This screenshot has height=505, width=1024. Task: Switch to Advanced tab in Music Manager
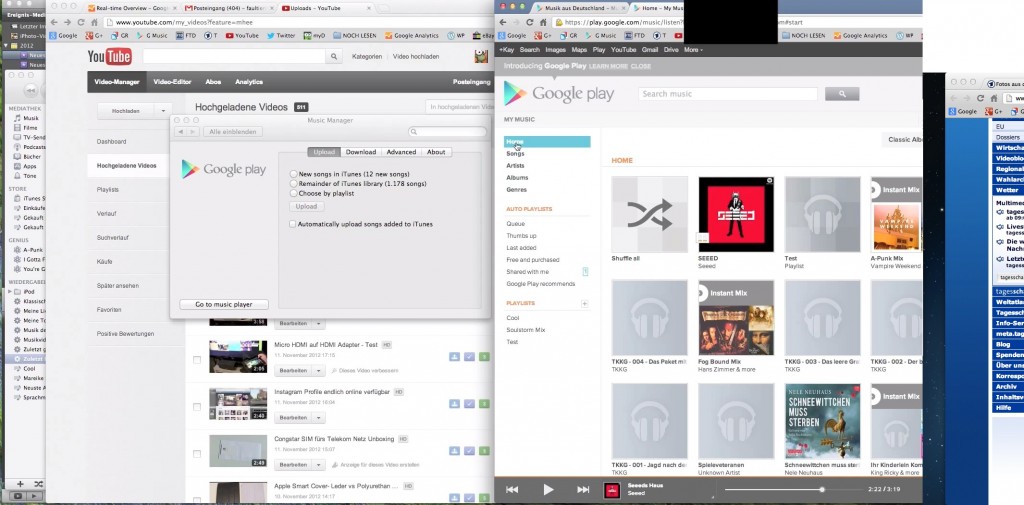click(x=401, y=152)
